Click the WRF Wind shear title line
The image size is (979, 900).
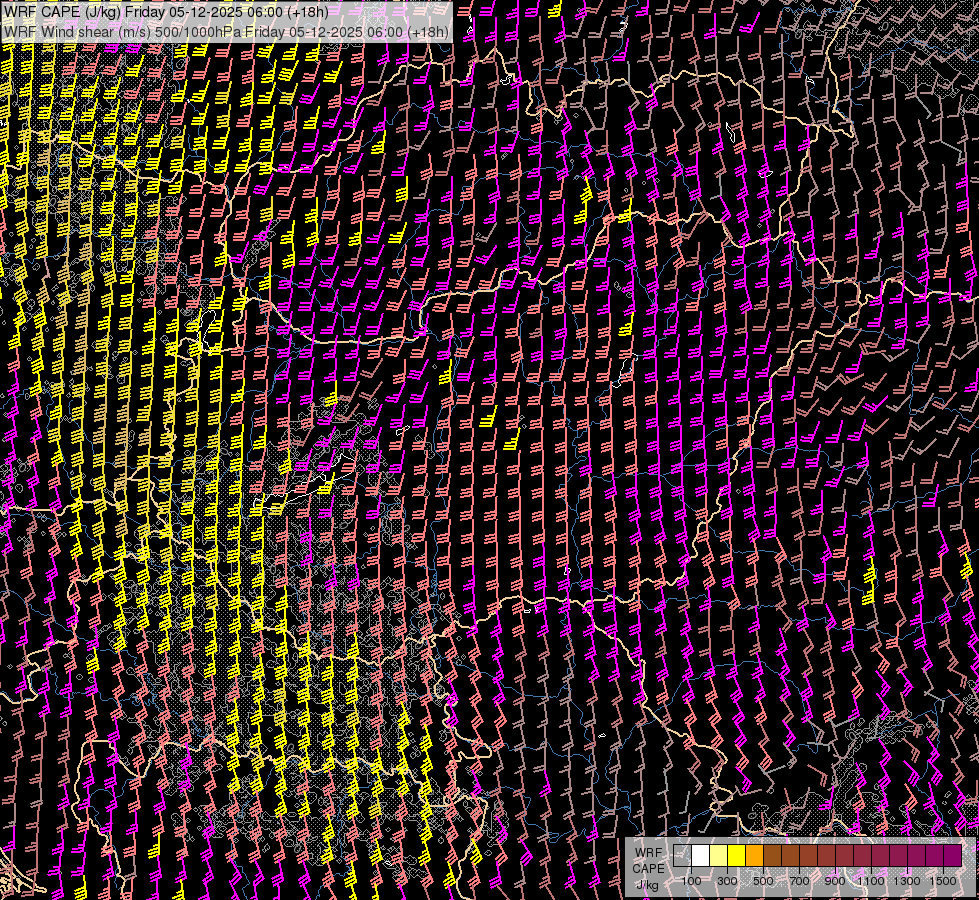coord(226,32)
